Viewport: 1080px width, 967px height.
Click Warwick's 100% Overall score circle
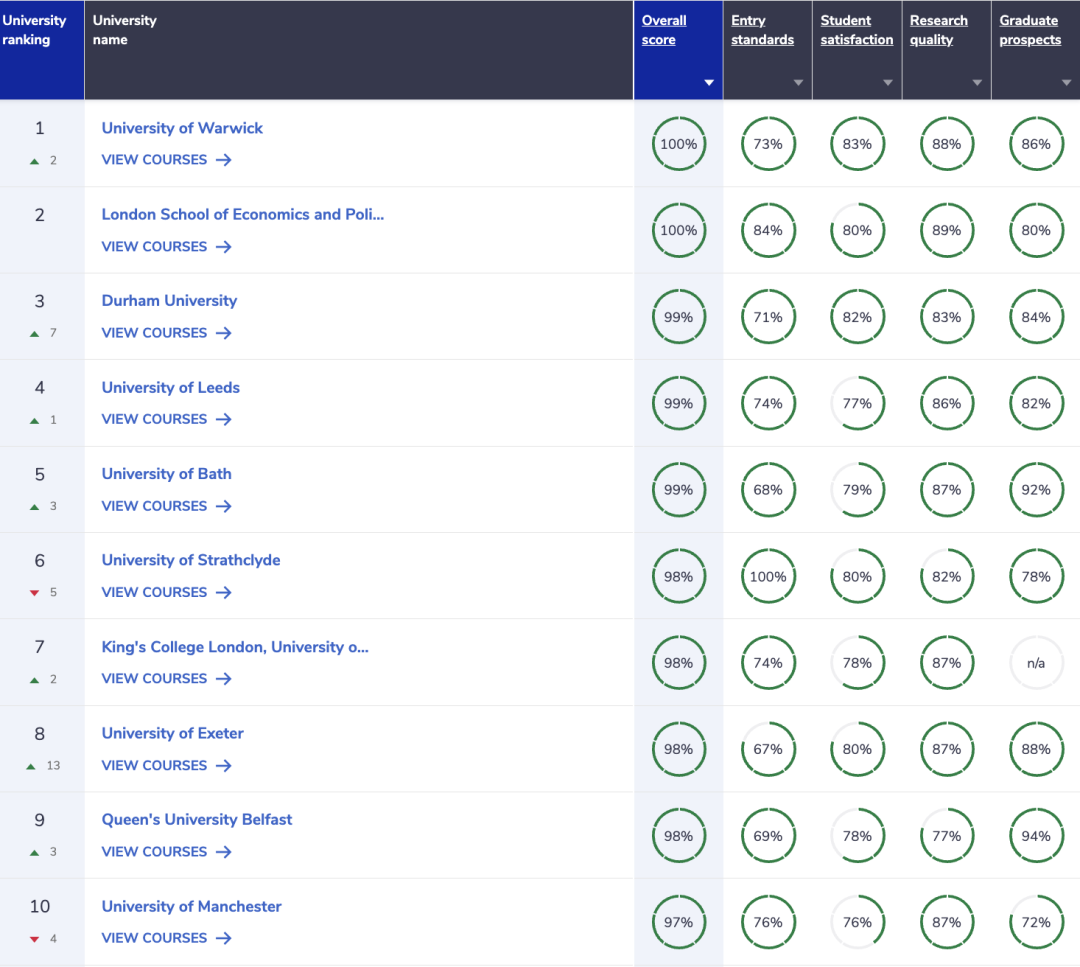[678, 144]
